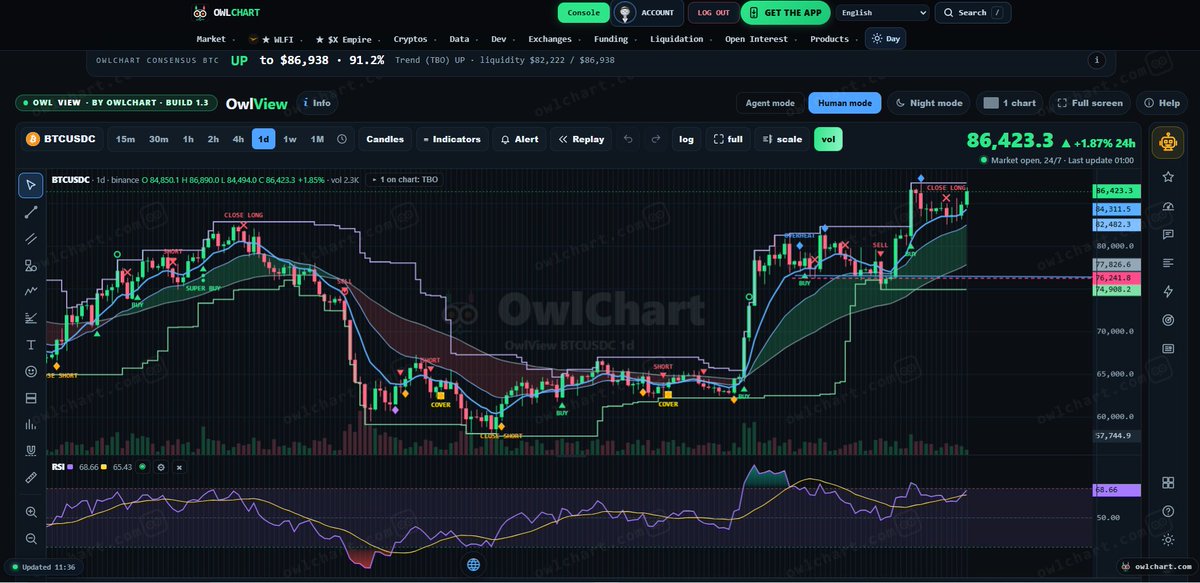Open the shapes drawing tool

point(30,266)
